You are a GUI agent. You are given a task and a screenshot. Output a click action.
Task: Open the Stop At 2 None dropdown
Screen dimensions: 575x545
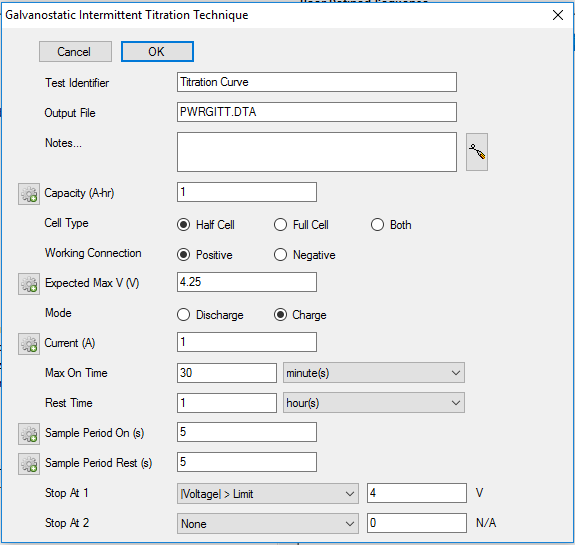click(268, 523)
